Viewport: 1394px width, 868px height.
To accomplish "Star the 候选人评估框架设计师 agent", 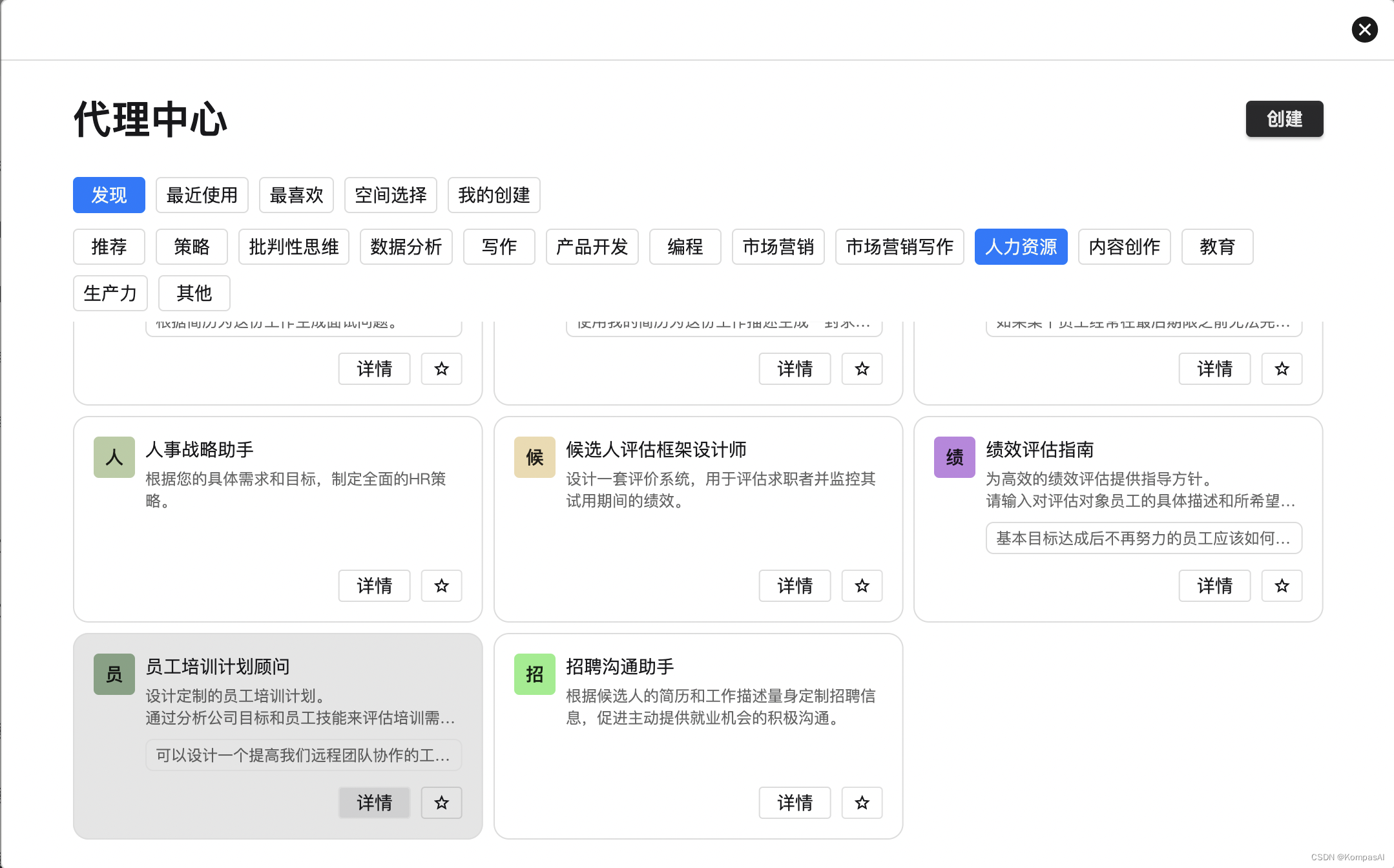I will click(x=862, y=586).
